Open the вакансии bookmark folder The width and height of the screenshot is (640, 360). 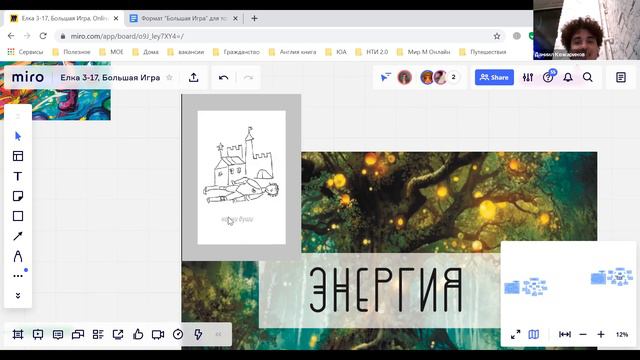[186, 52]
